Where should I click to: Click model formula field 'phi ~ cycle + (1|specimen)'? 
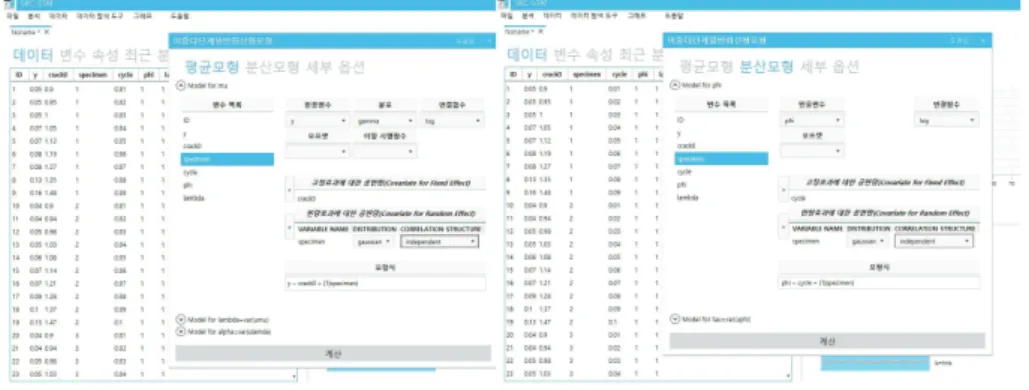tap(879, 283)
